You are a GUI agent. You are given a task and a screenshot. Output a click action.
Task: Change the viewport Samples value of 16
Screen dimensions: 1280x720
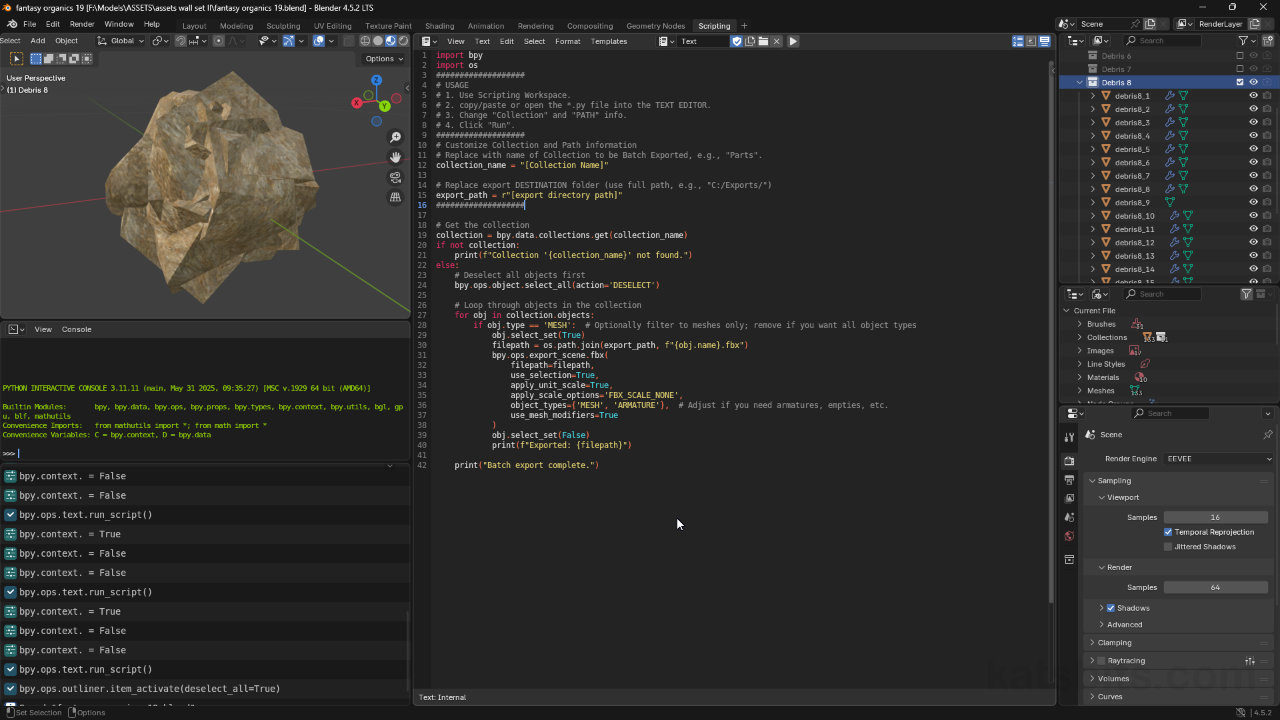pyautogui.click(x=1216, y=517)
